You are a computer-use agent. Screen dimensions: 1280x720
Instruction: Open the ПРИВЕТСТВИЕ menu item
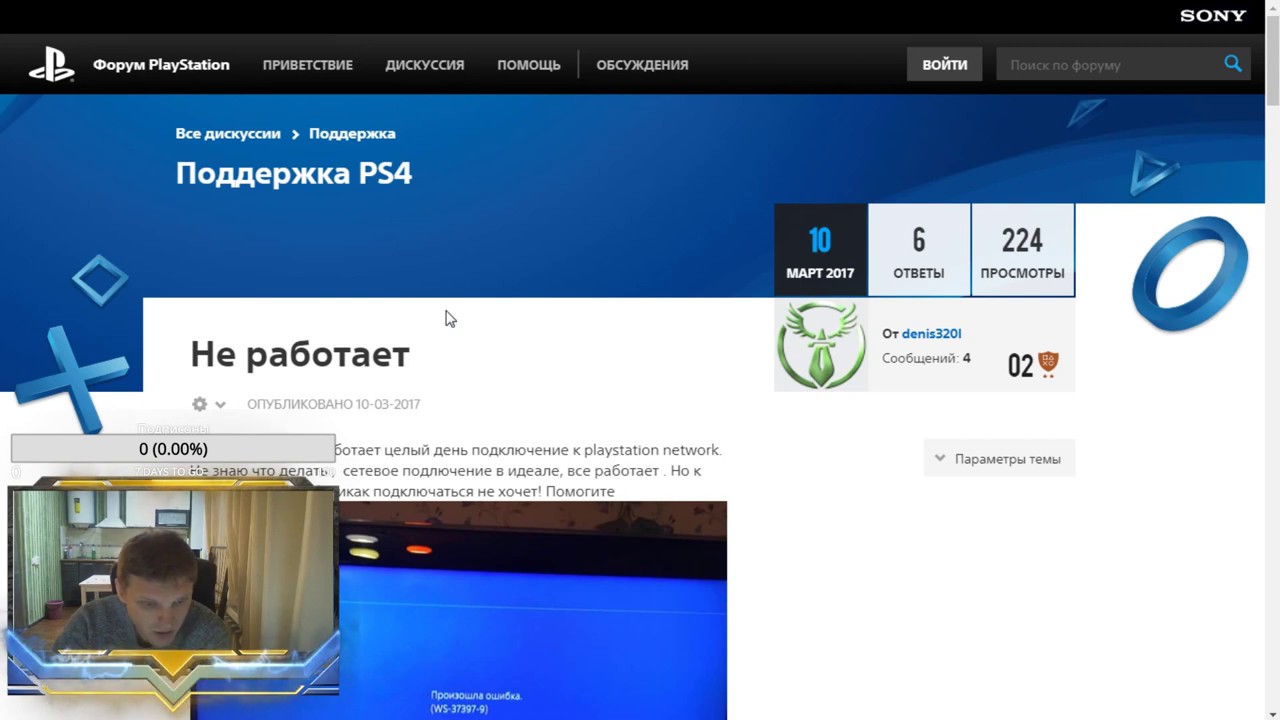pos(308,65)
